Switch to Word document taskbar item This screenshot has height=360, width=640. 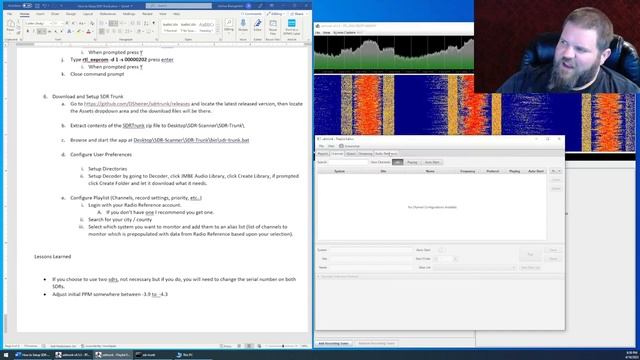(32, 355)
